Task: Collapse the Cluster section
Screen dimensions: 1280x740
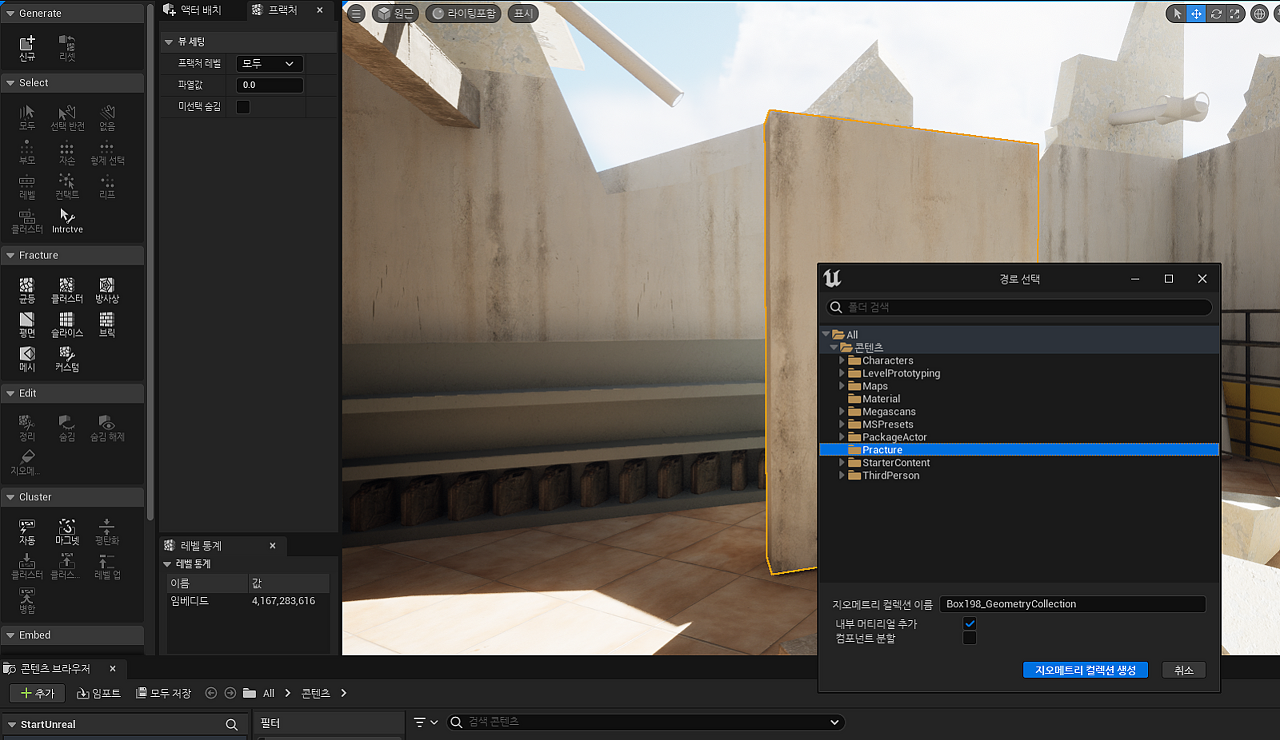Action: [x=10, y=497]
